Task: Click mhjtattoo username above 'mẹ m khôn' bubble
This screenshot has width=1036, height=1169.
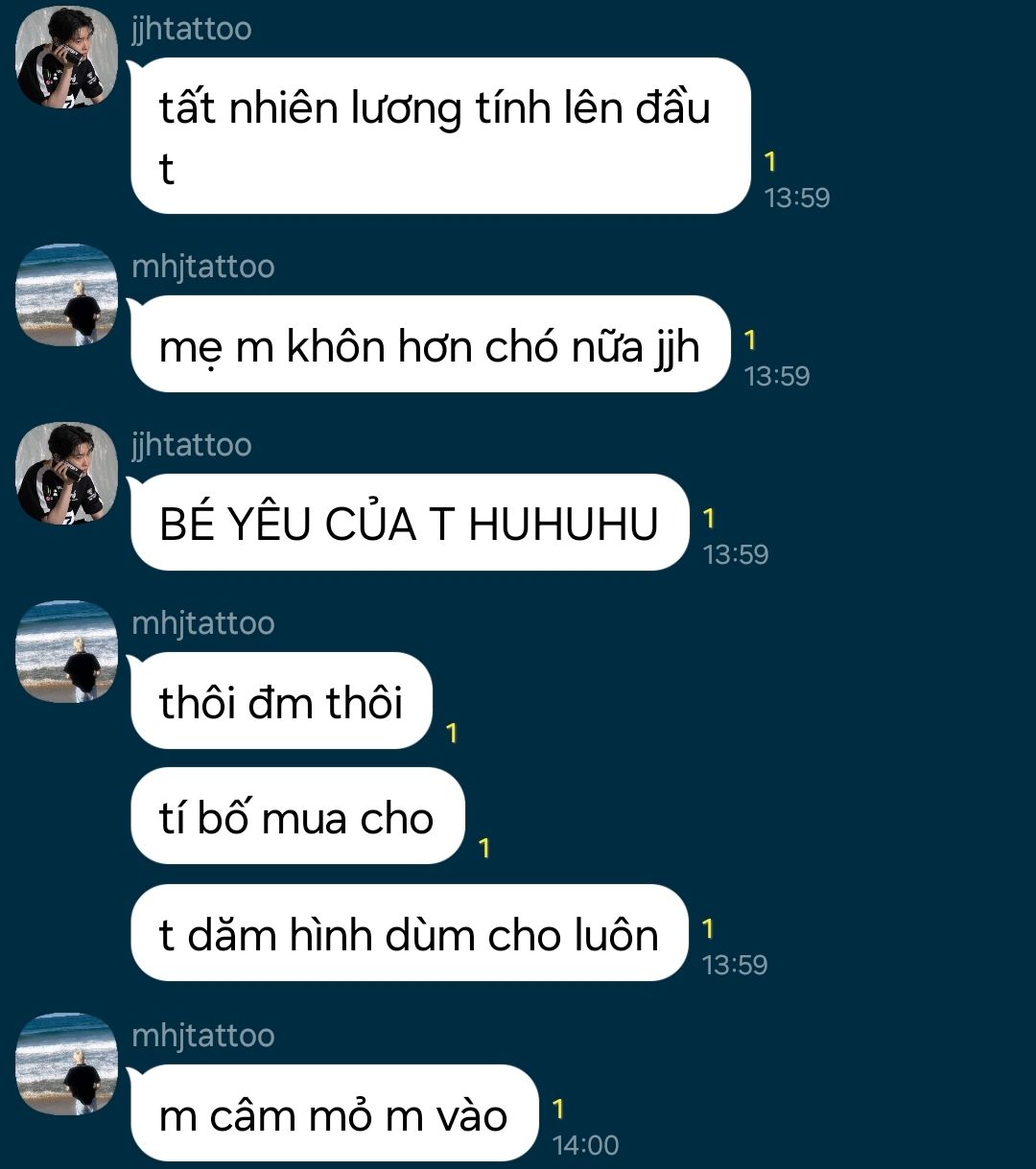Action: (x=203, y=267)
